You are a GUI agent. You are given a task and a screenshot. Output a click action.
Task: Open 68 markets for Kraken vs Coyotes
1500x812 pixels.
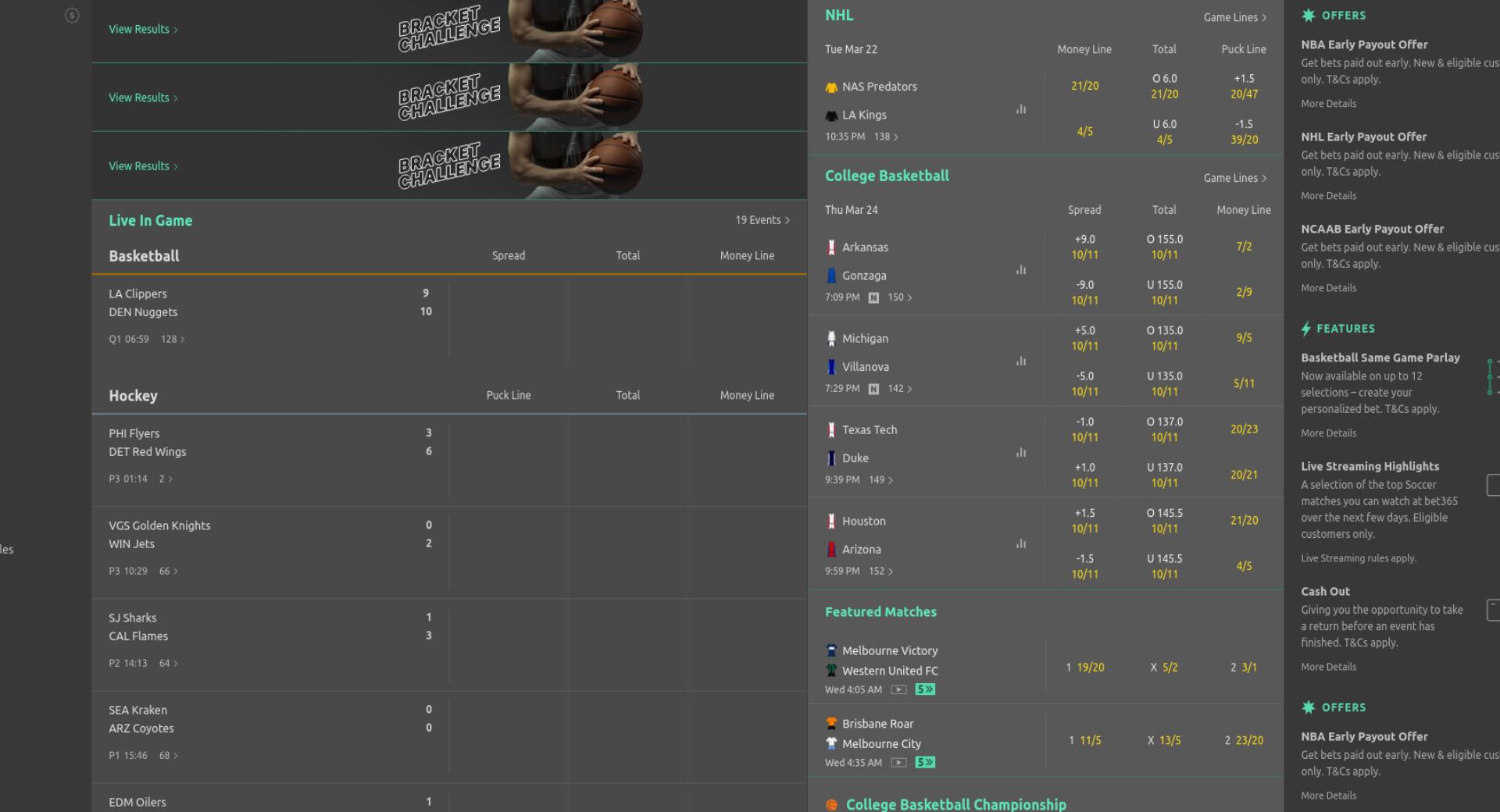pos(169,756)
